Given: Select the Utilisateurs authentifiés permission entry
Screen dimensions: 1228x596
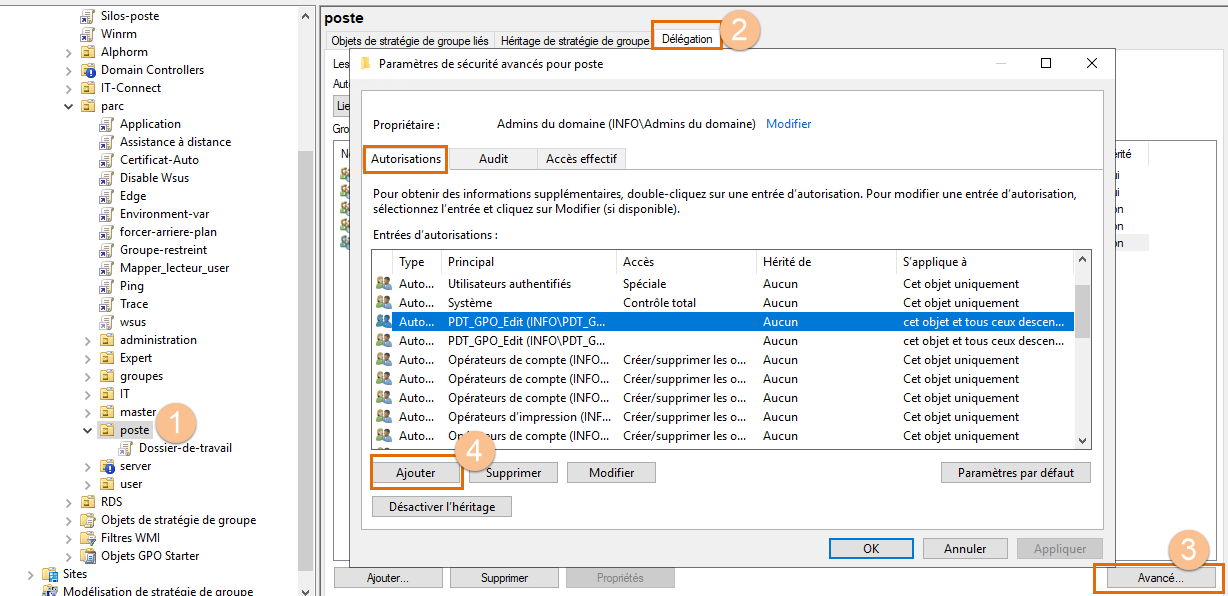Looking at the screenshot, I should [x=508, y=284].
